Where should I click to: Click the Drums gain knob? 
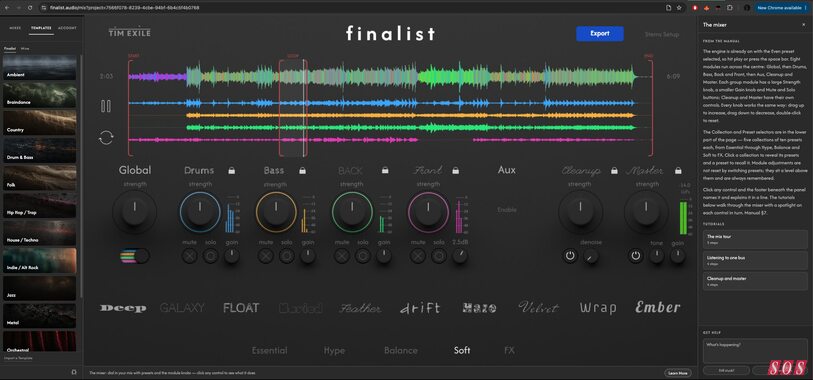pos(232,256)
